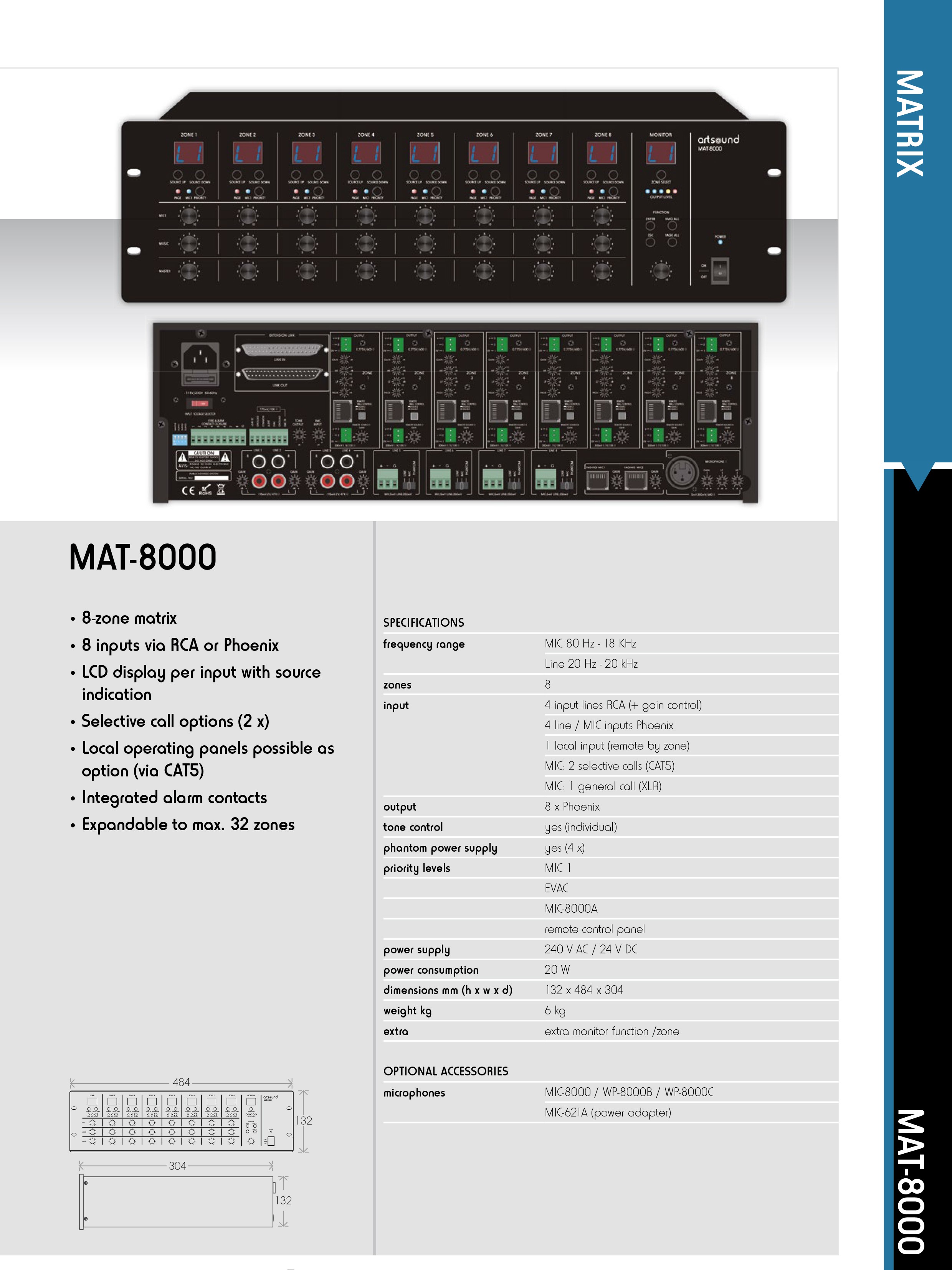Click the priority level 'remote control panel'
952x1270 pixels.
[x=594, y=929]
